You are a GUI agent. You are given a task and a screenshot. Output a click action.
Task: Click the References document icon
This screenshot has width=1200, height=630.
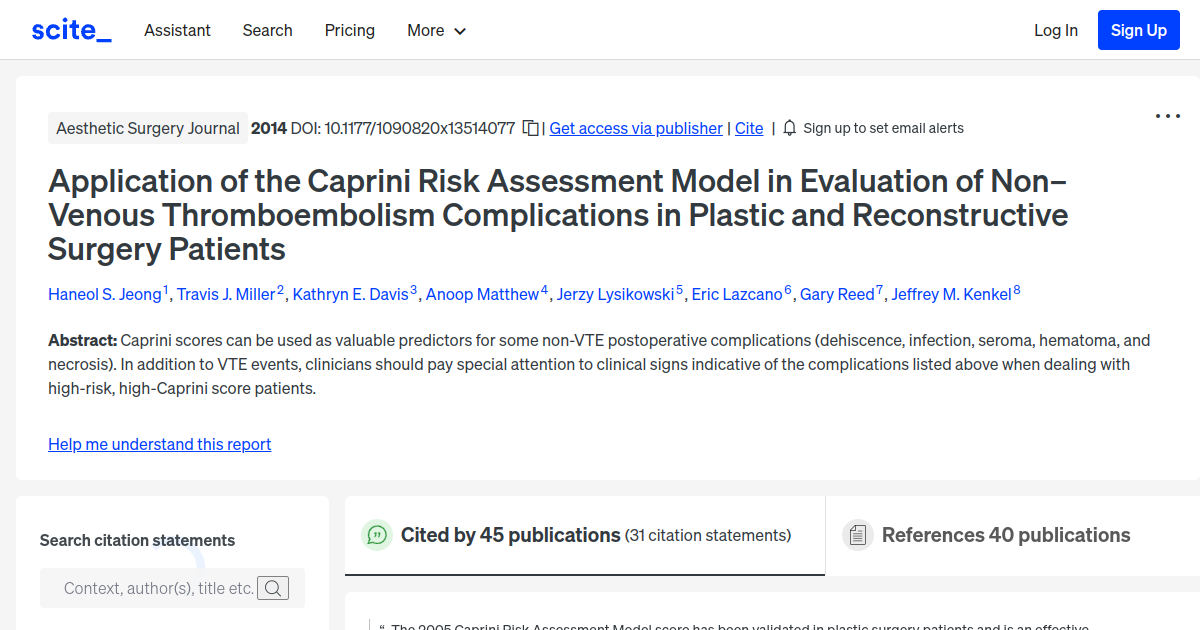pyautogui.click(x=858, y=535)
